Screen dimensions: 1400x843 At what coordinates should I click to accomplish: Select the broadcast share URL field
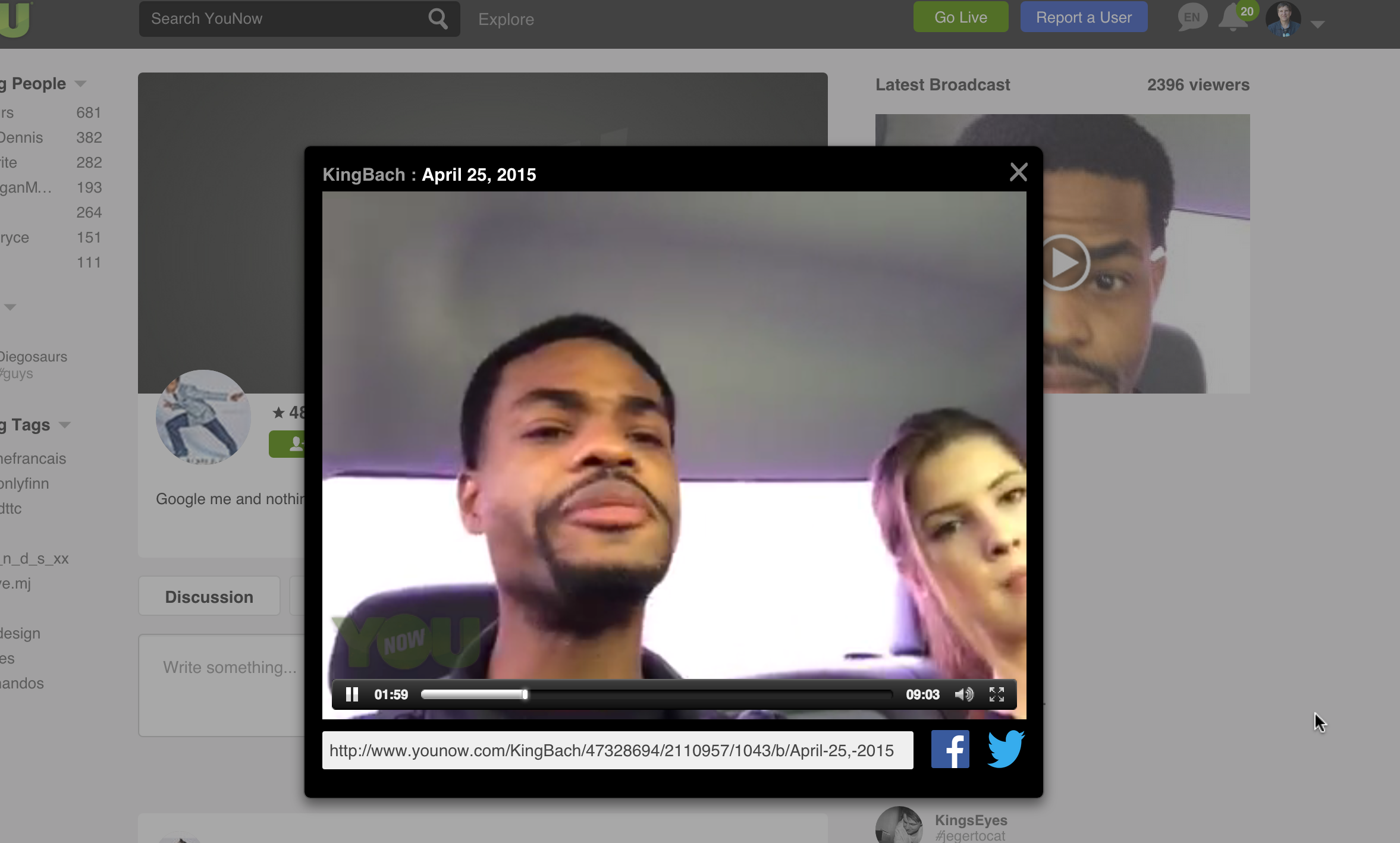617,750
